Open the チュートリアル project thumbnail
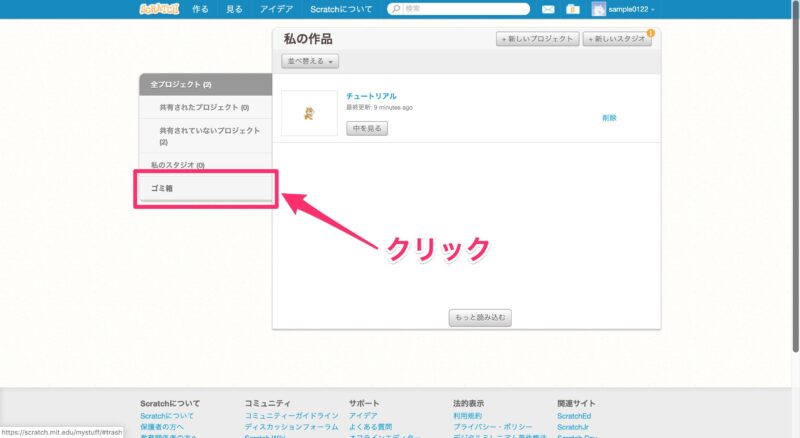 [x=309, y=113]
